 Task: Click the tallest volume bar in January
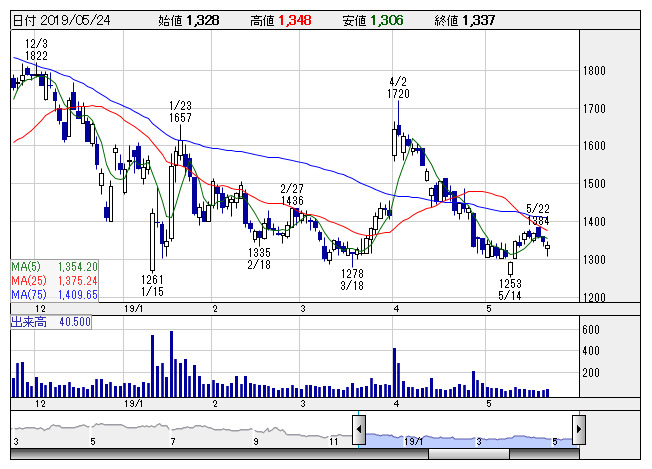pos(171,364)
